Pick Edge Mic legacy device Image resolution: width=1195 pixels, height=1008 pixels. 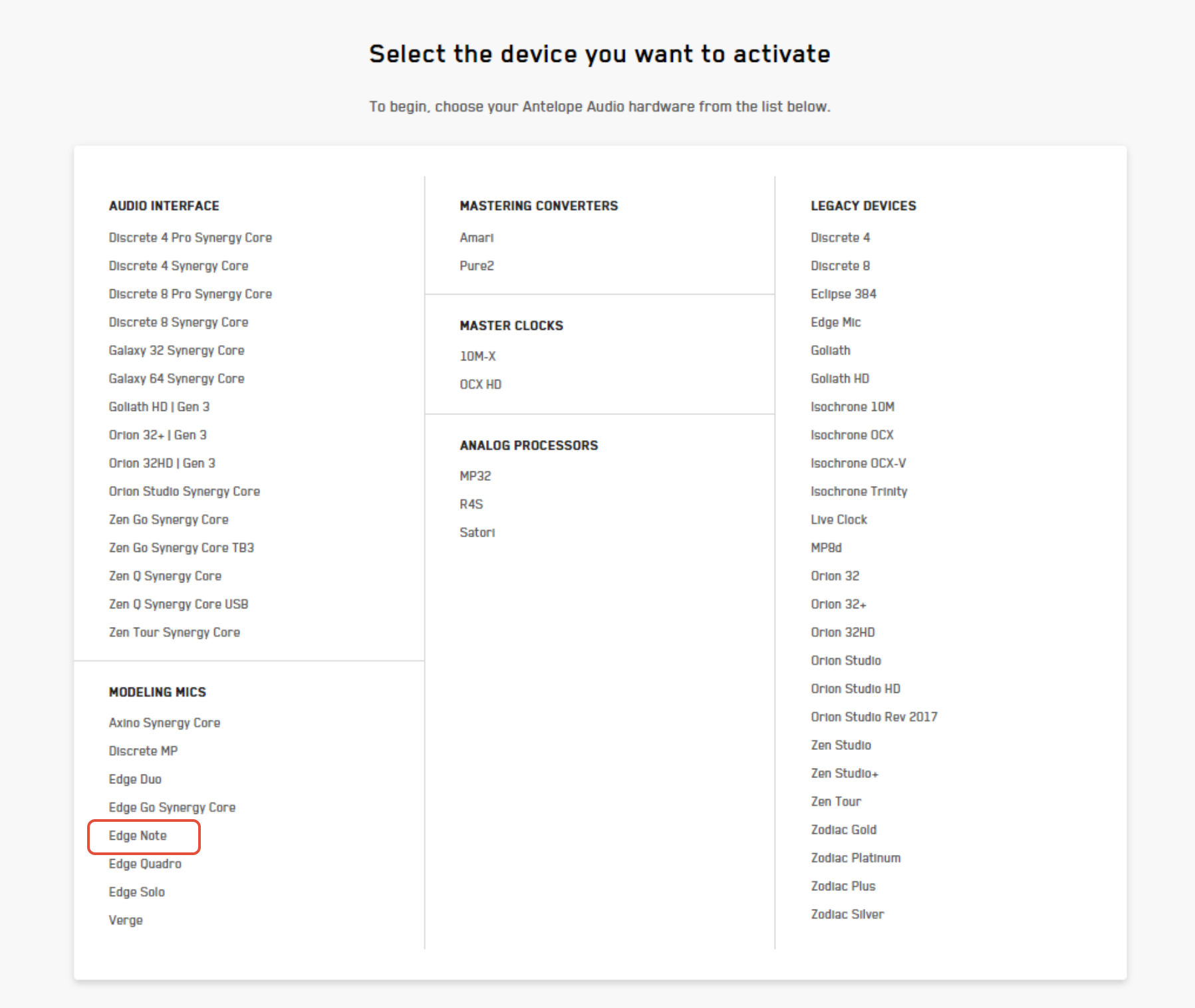point(835,322)
